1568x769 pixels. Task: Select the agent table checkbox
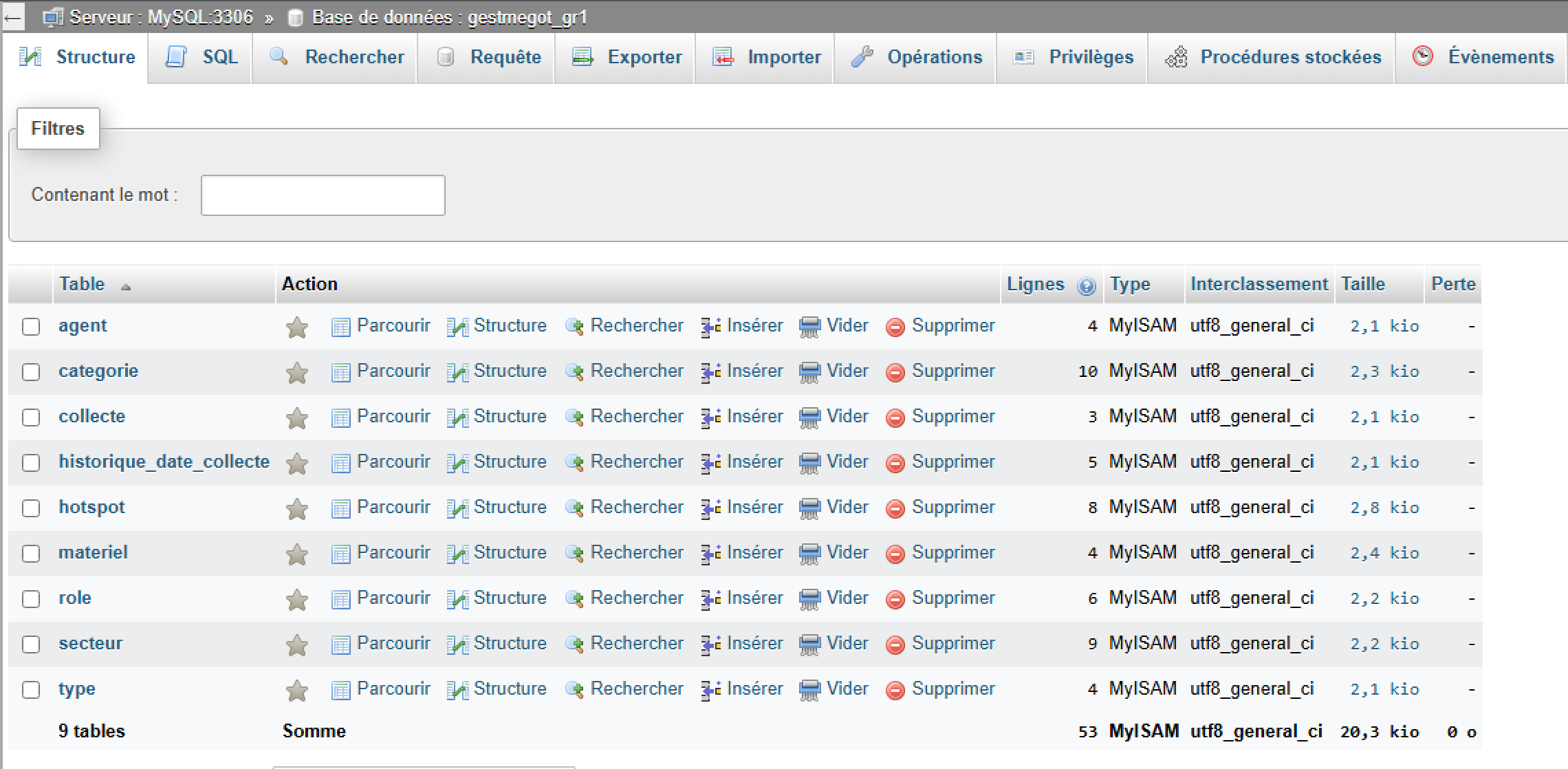(31, 327)
